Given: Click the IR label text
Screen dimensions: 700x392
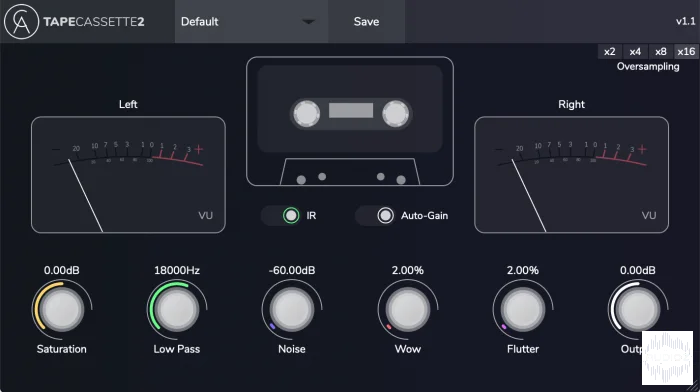Looking at the screenshot, I should [x=311, y=216].
